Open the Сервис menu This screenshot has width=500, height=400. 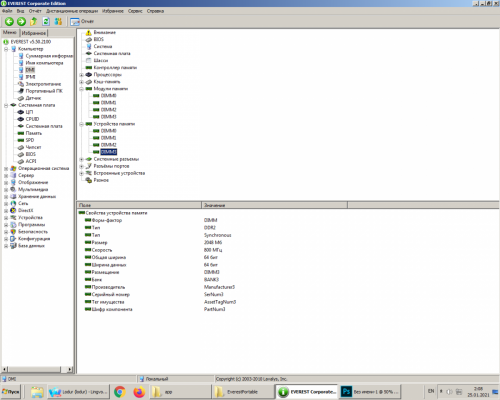coord(135,11)
